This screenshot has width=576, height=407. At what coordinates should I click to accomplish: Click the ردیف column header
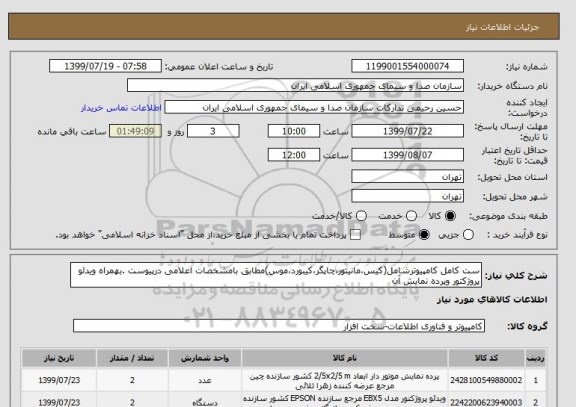coord(536,358)
